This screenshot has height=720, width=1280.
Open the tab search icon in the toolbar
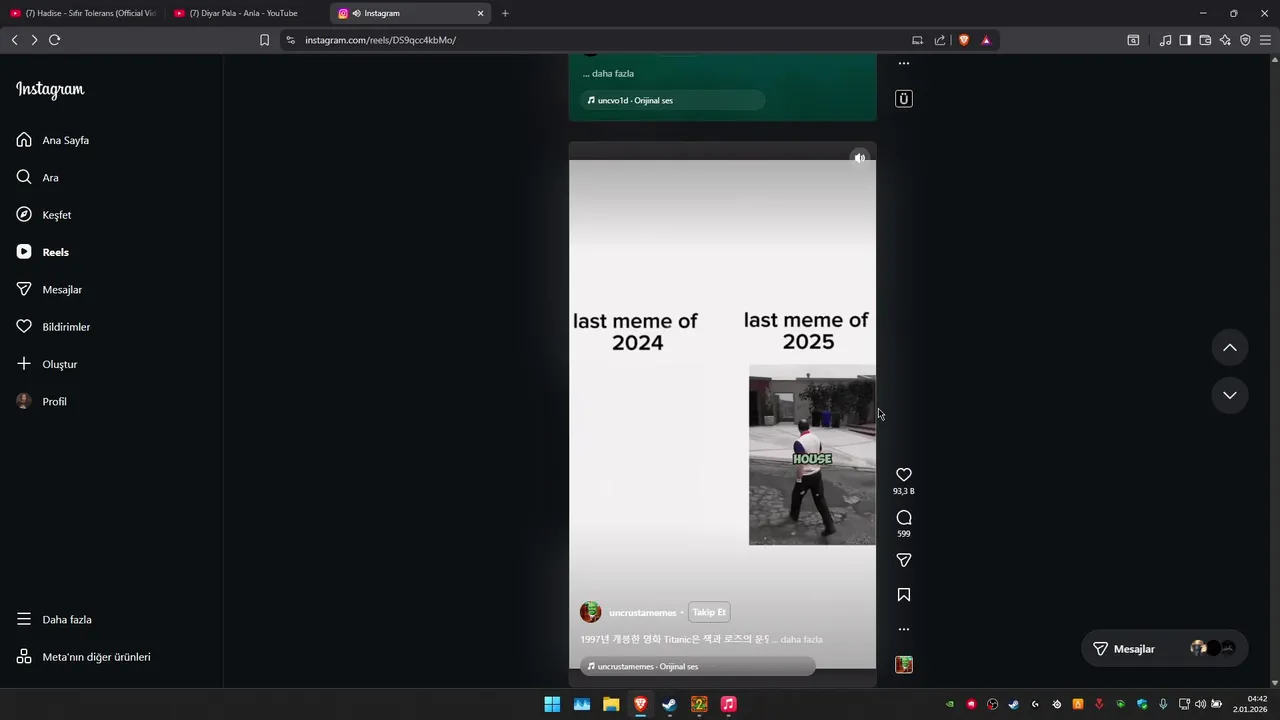[1133, 40]
